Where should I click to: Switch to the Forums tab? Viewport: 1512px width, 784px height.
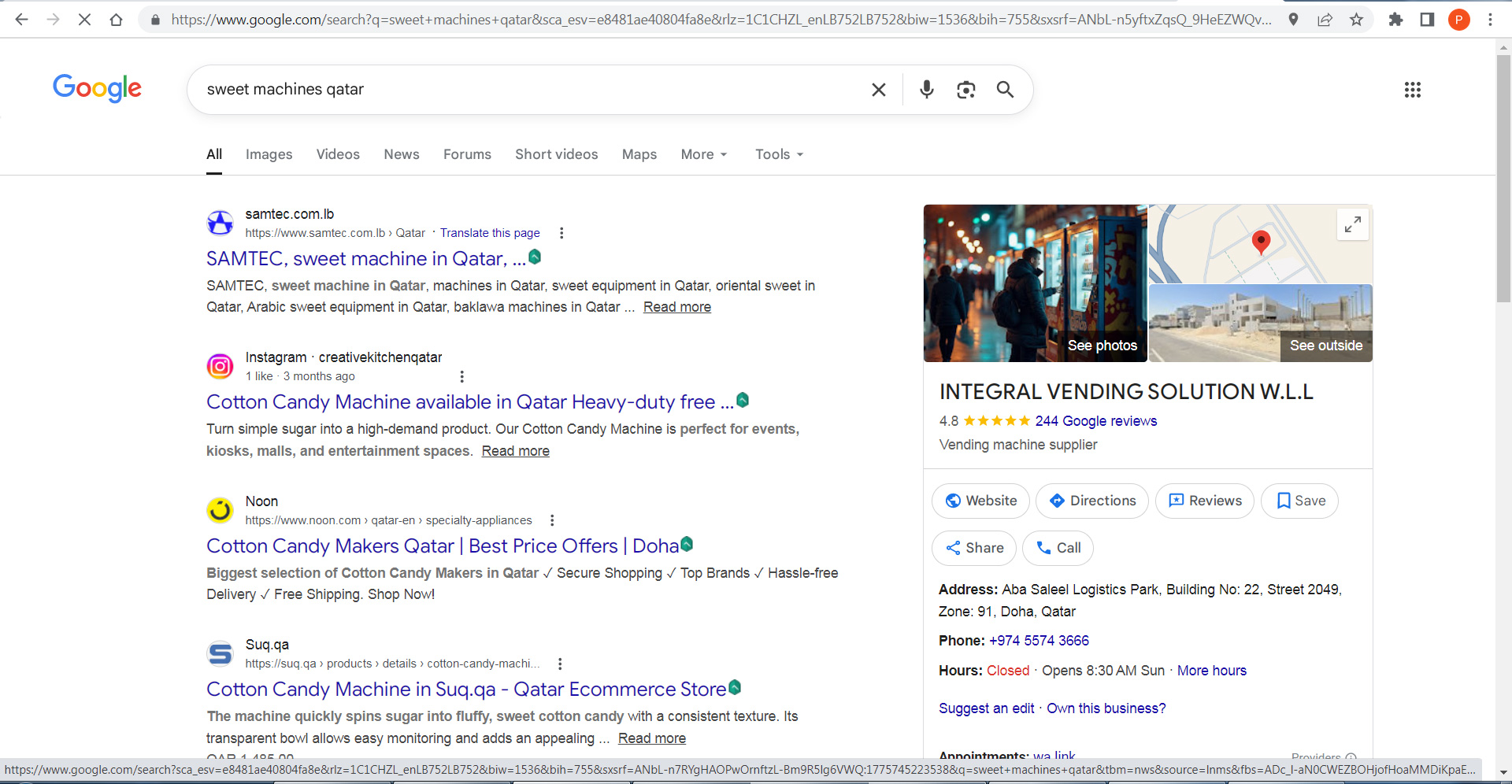click(467, 154)
